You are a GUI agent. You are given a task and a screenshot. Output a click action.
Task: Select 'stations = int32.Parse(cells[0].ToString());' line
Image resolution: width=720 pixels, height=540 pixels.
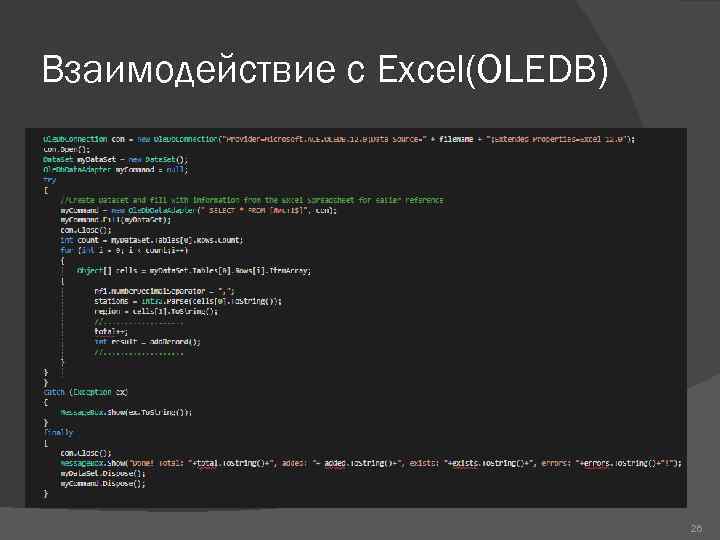click(x=188, y=301)
